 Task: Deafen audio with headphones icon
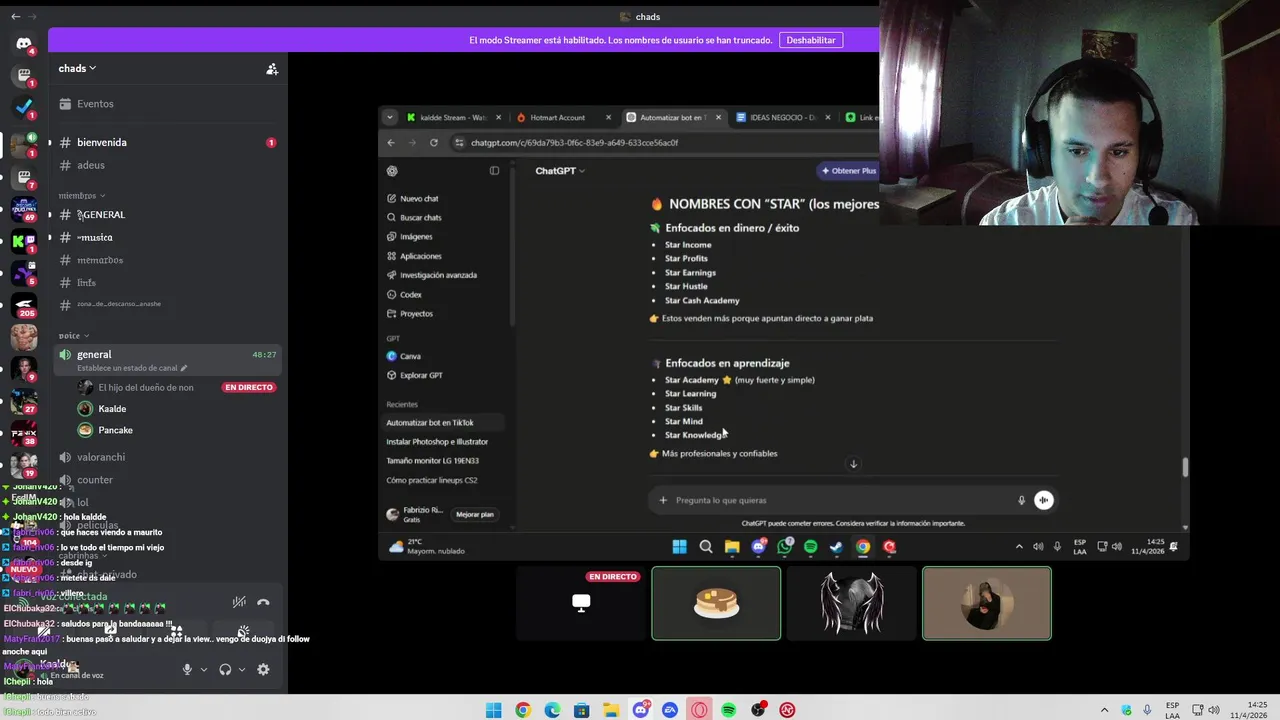click(x=225, y=669)
